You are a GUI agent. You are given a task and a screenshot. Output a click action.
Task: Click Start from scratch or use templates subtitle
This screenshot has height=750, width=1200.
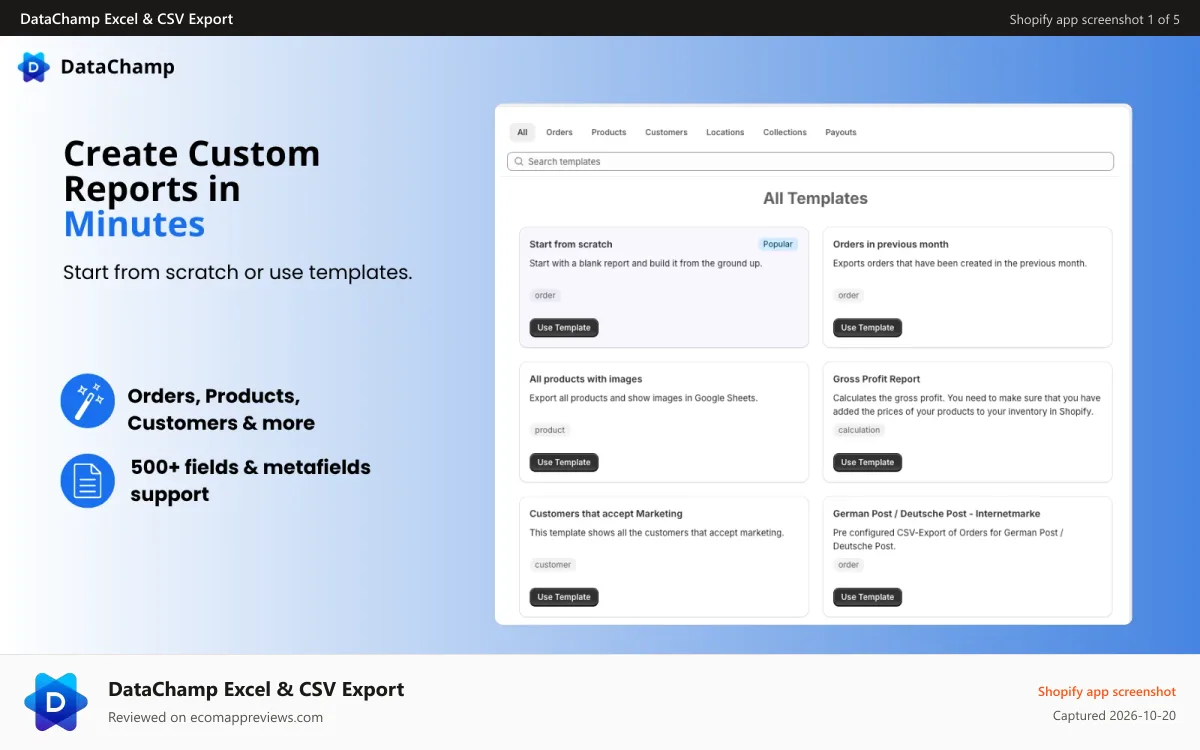coord(238,272)
